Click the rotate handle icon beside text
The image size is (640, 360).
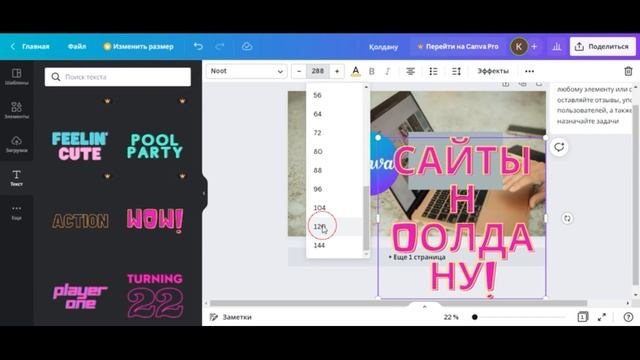point(567,218)
